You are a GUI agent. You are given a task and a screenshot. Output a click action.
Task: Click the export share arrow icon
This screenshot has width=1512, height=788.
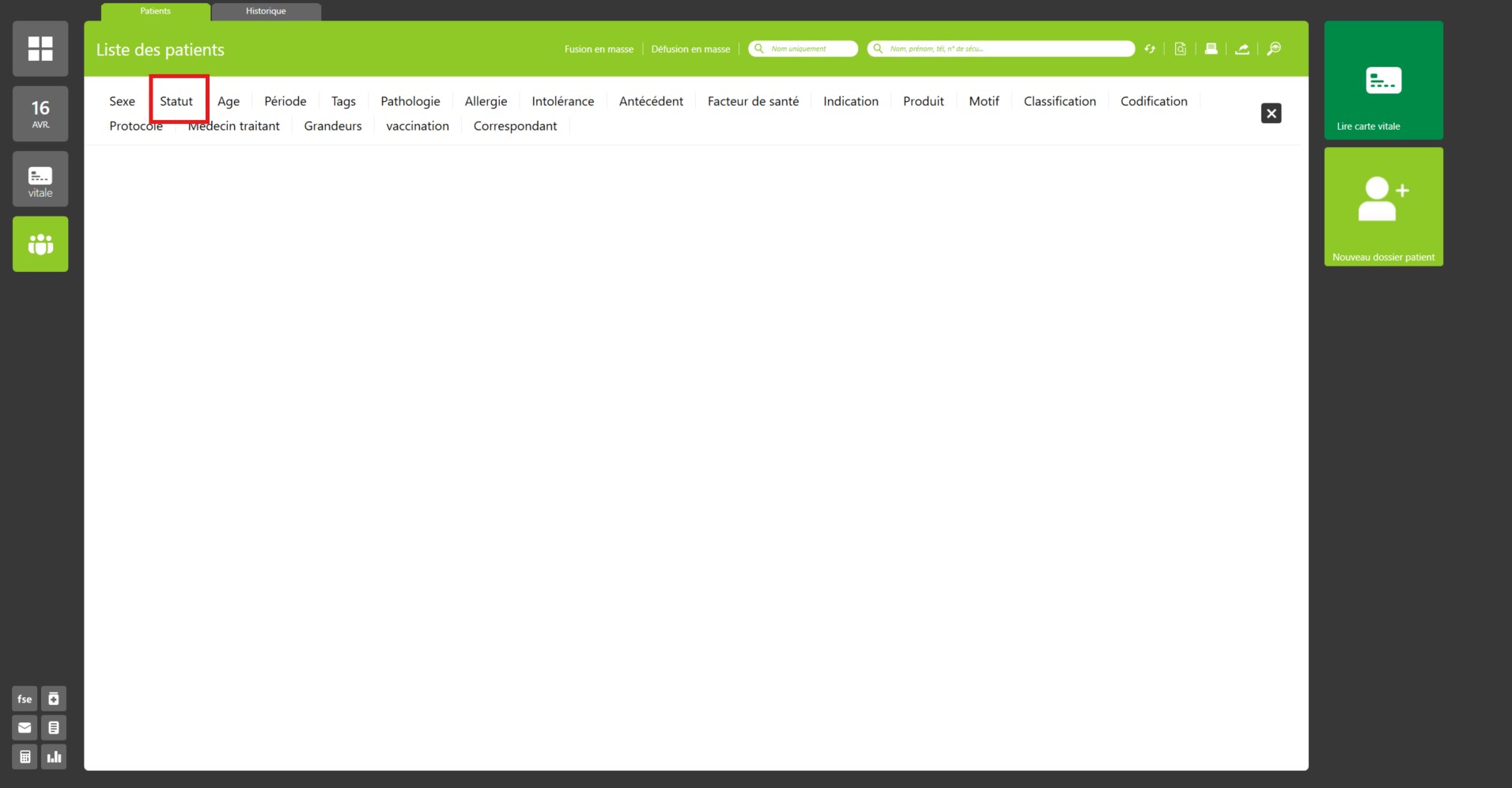tap(1242, 49)
